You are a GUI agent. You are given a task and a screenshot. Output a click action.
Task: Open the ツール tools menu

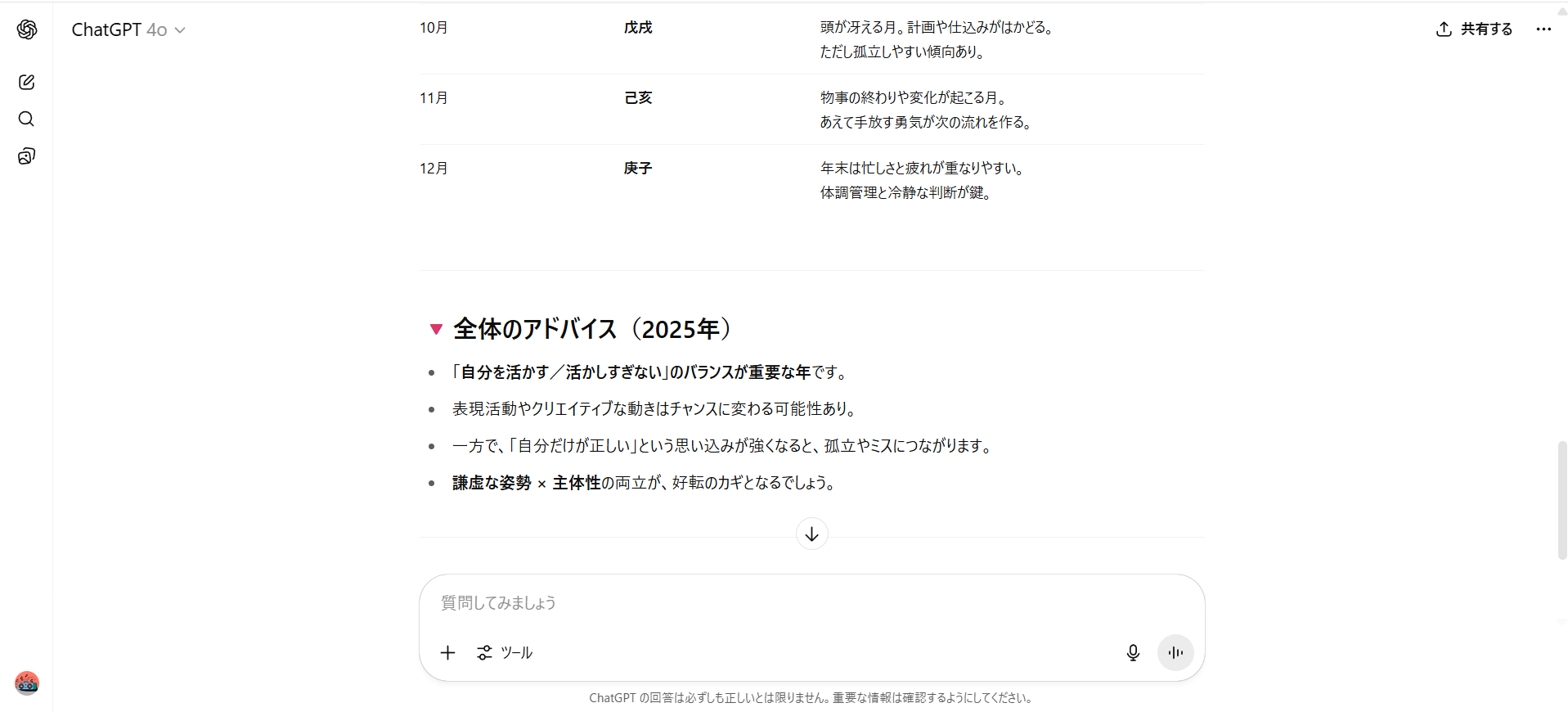coord(505,652)
